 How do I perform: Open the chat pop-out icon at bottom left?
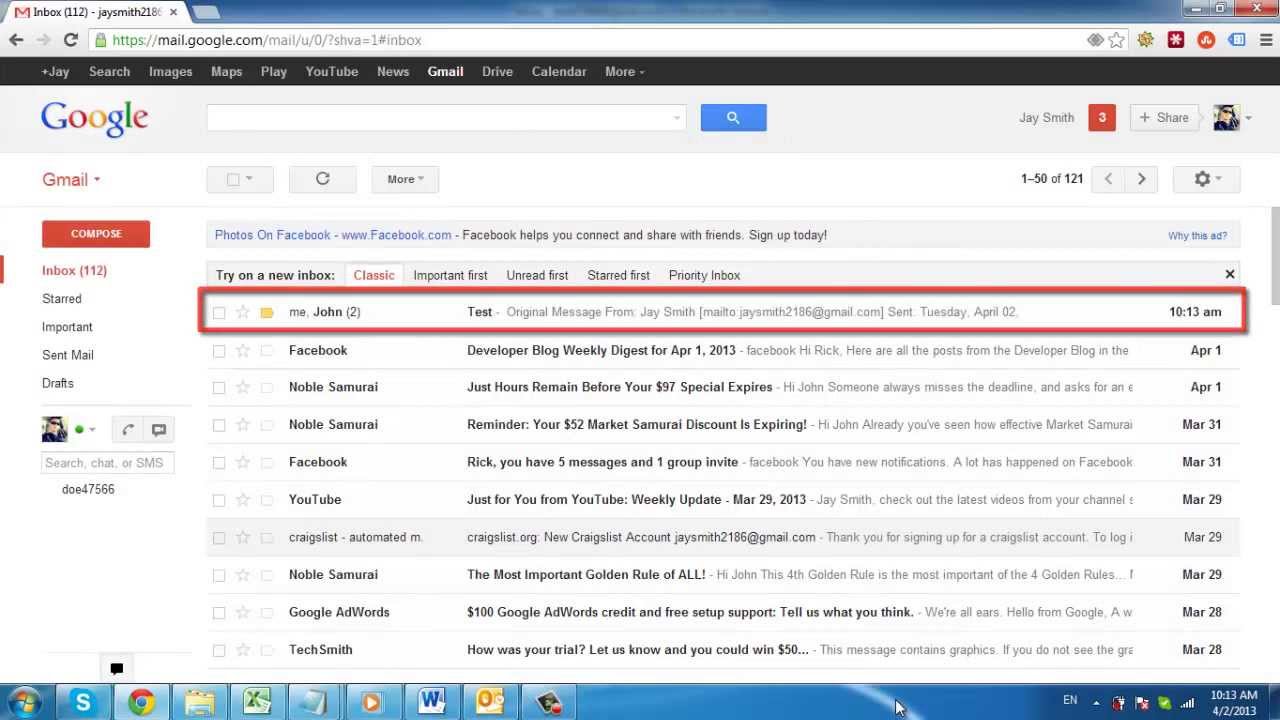(116, 669)
